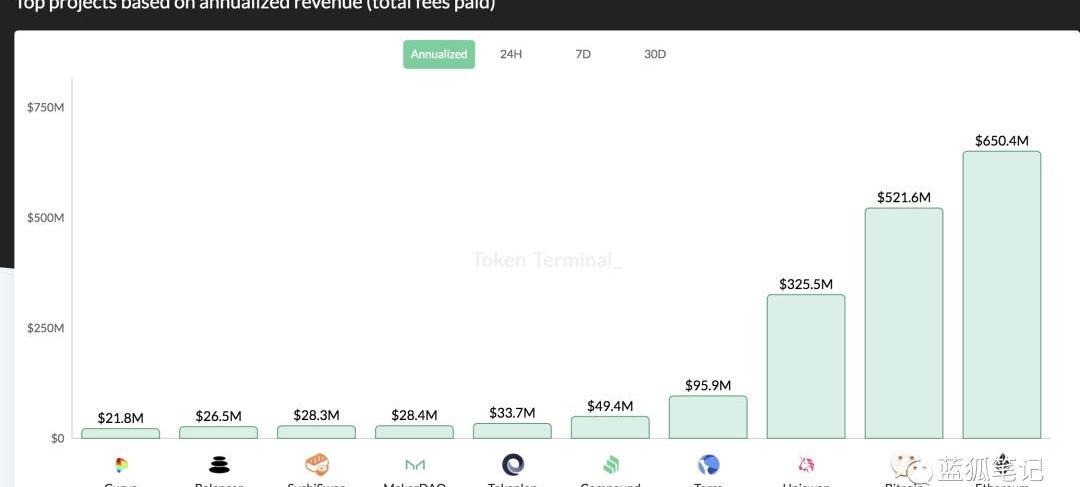Click the Ethereum $650.4M bar
This screenshot has width=1080, height=487.
1001,295
